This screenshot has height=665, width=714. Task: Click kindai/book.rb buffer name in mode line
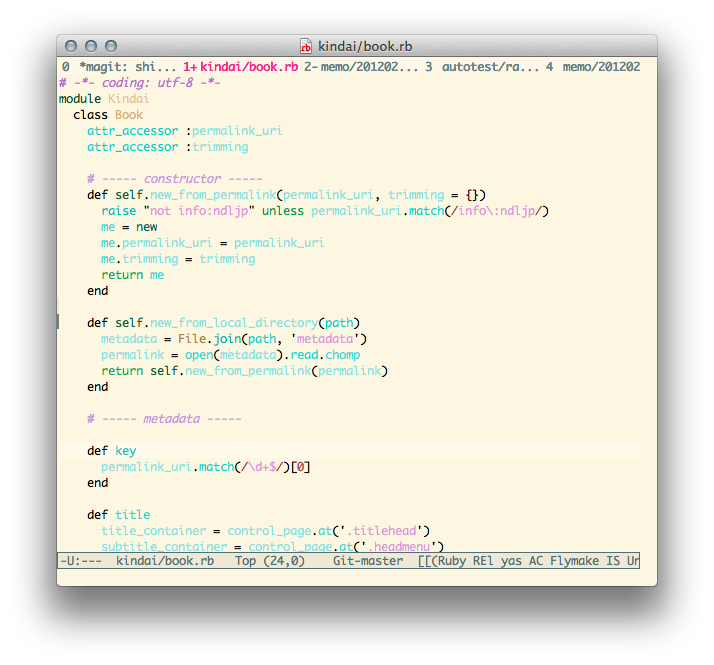pos(165,561)
